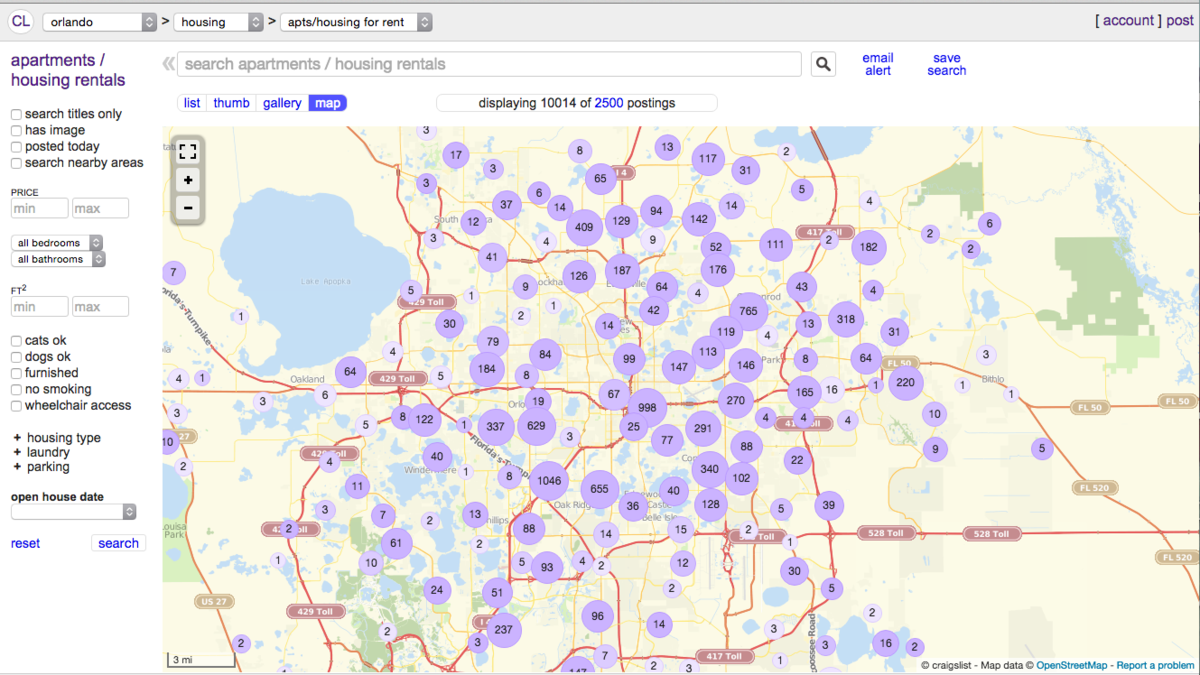Open the 340 postings map cluster
The image size is (1200, 675).
point(710,469)
